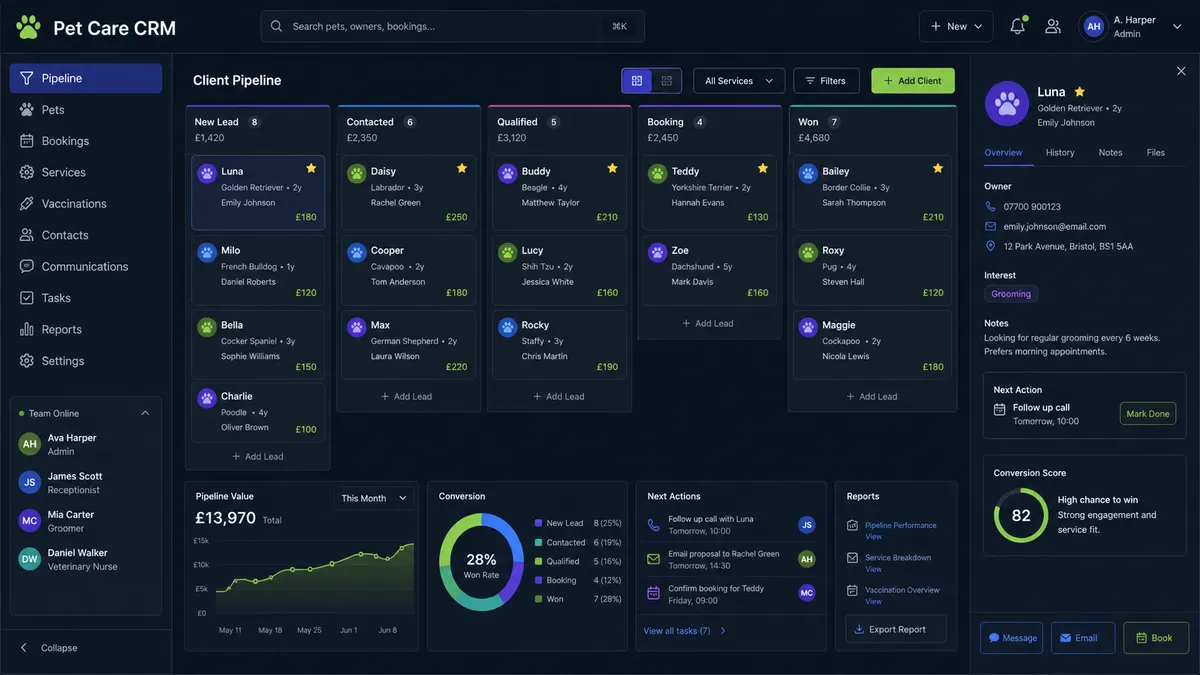Screen dimensions: 1200x675
Task: Open the New dropdown in top bar
Action: coord(956,27)
